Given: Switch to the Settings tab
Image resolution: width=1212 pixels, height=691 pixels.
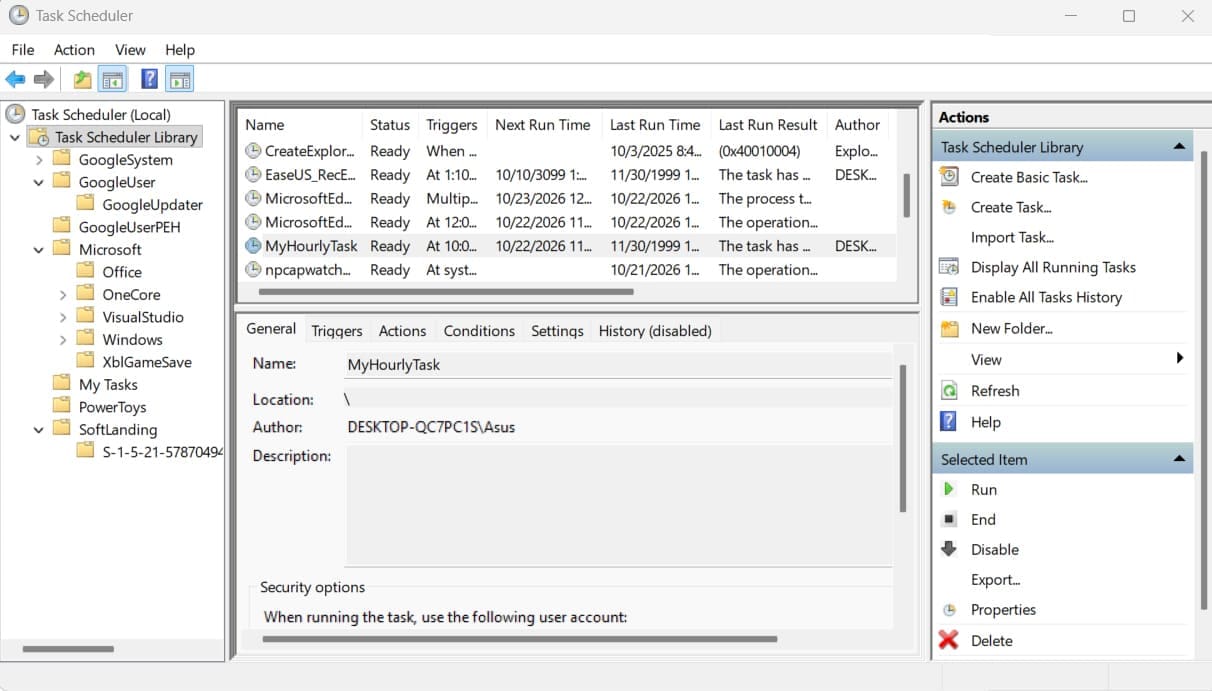Looking at the screenshot, I should (557, 331).
